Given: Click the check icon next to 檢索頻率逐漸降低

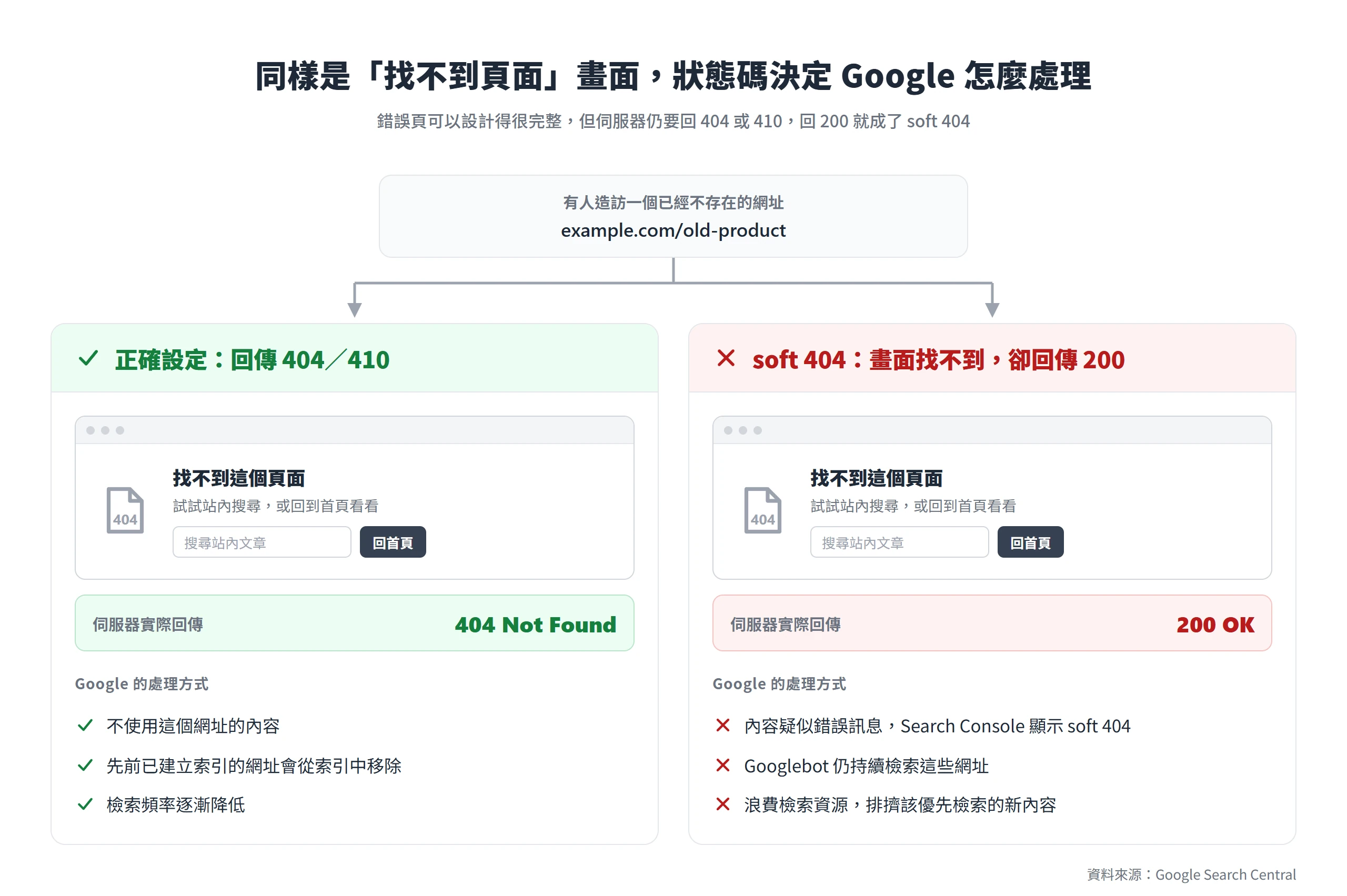Looking at the screenshot, I should [85, 804].
